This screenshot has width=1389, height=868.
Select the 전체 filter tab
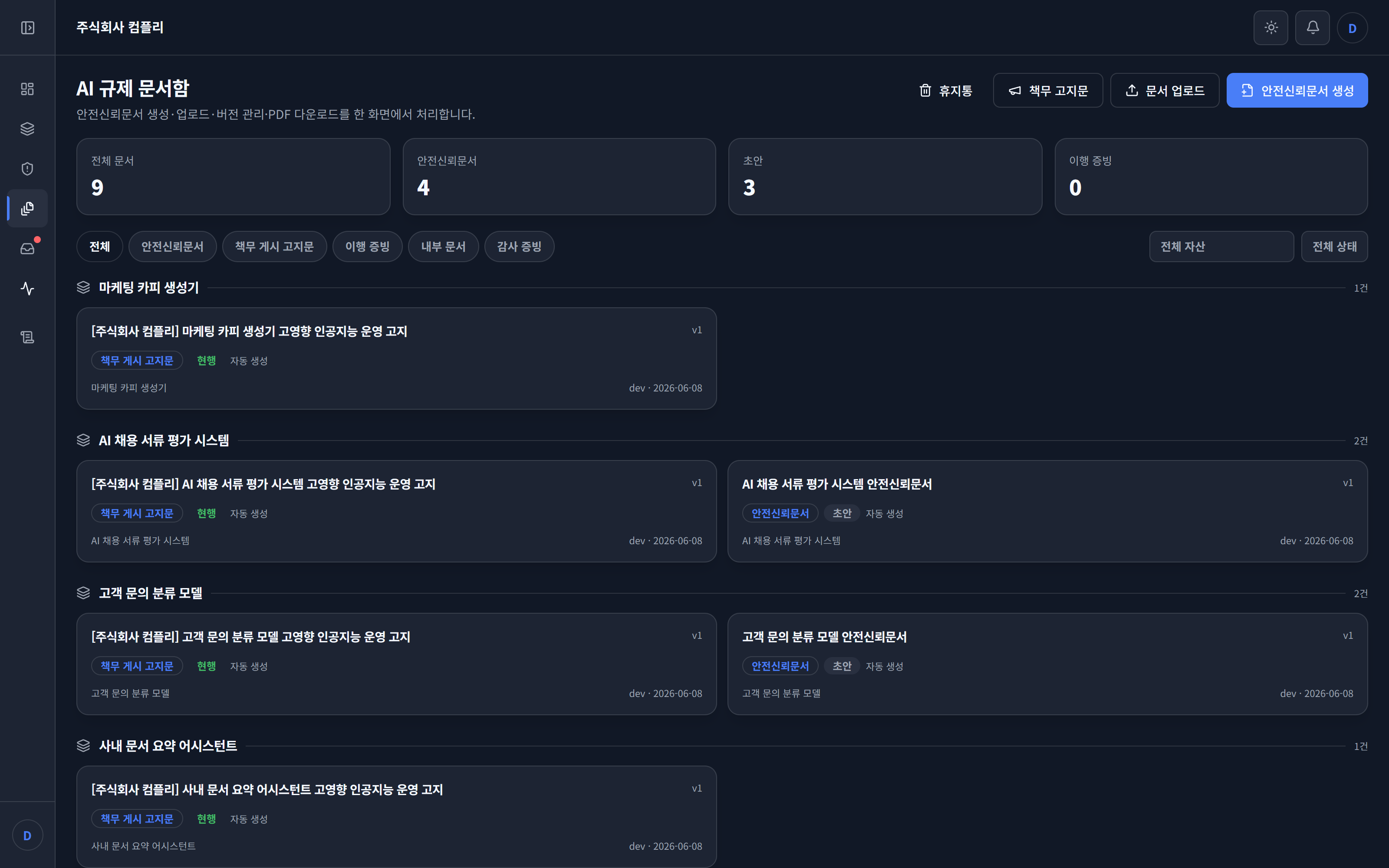[100, 247]
